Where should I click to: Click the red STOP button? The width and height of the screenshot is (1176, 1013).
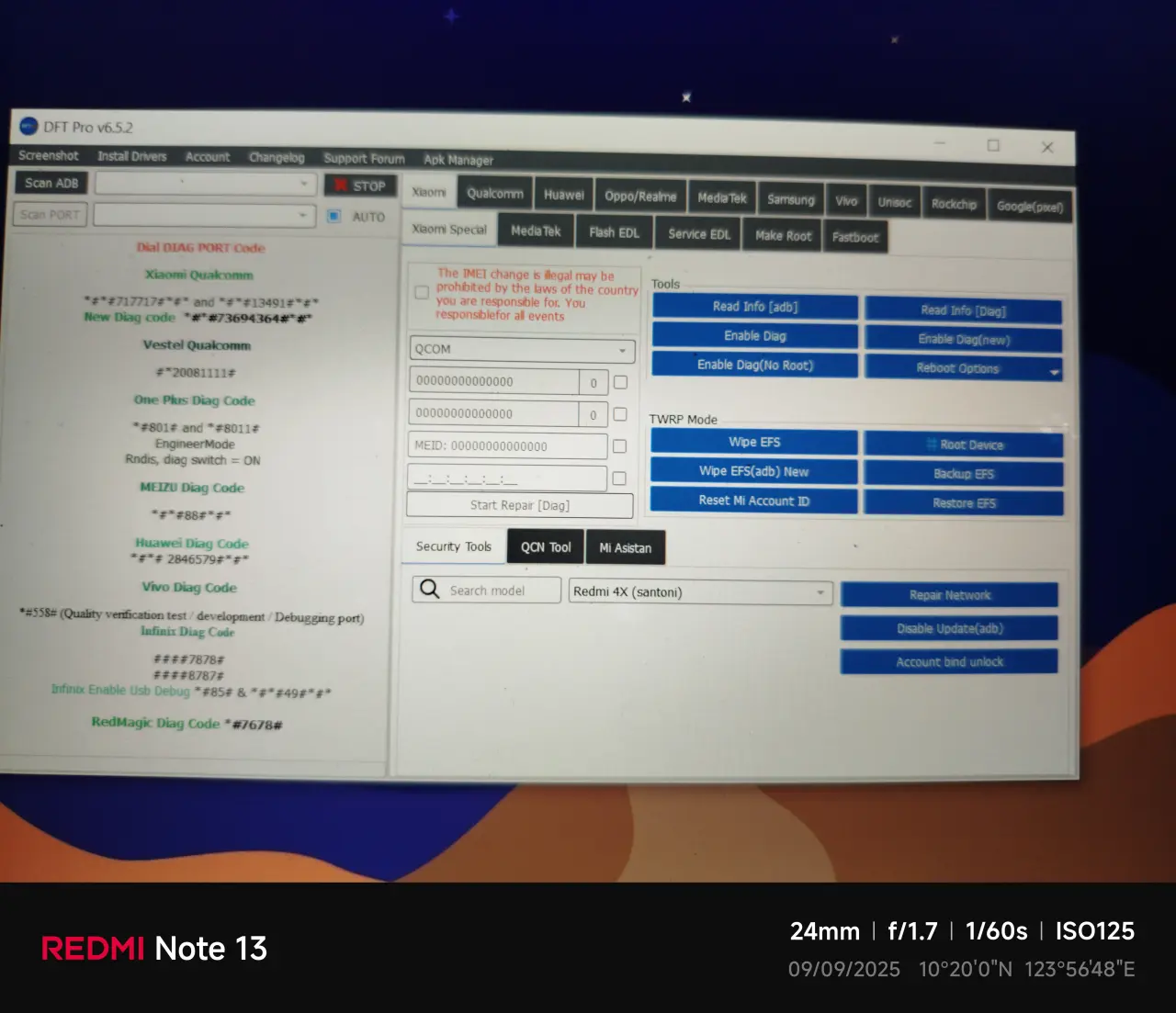coord(360,186)
